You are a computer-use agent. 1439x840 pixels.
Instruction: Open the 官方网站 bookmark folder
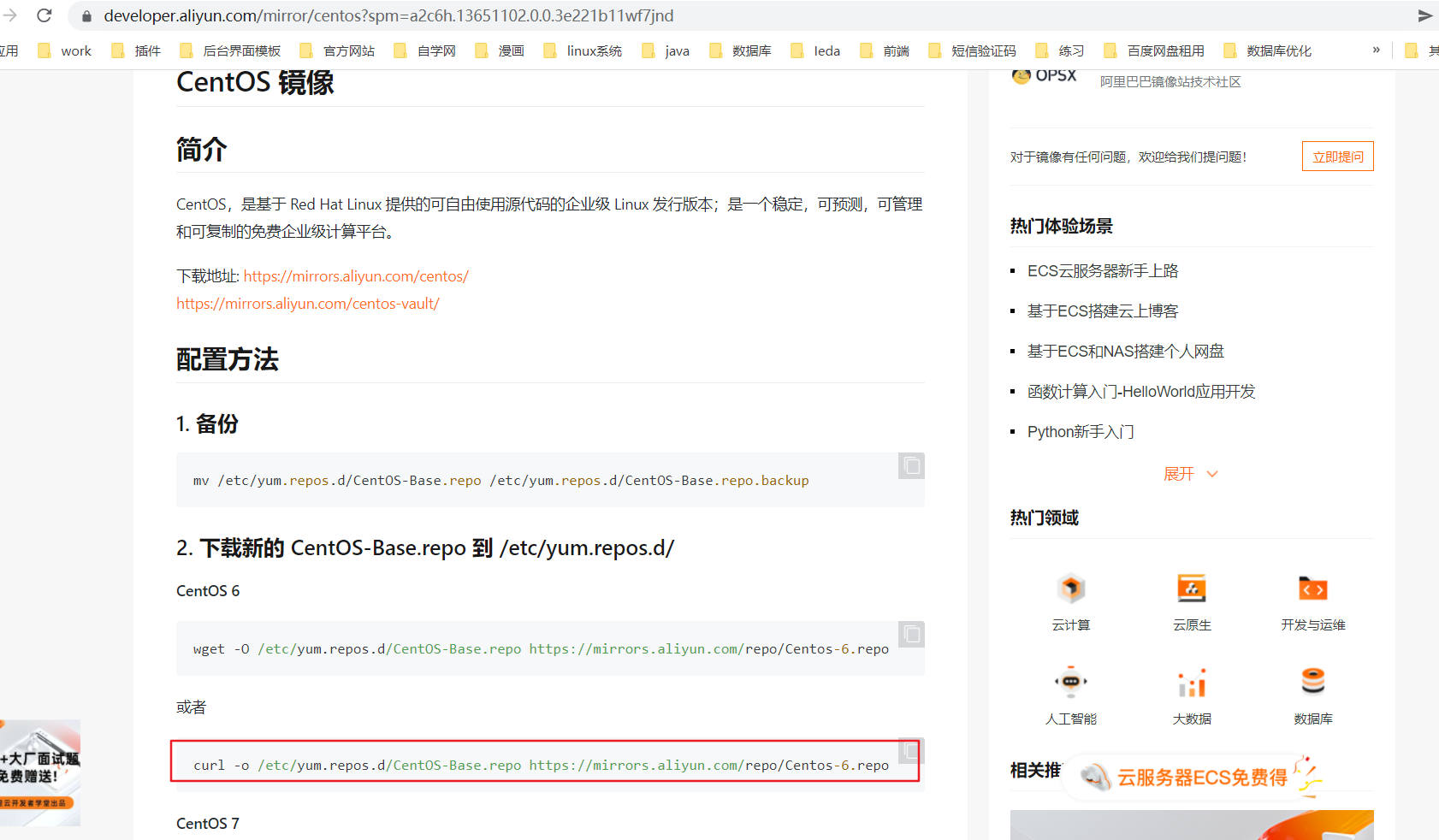click(338, 50)
